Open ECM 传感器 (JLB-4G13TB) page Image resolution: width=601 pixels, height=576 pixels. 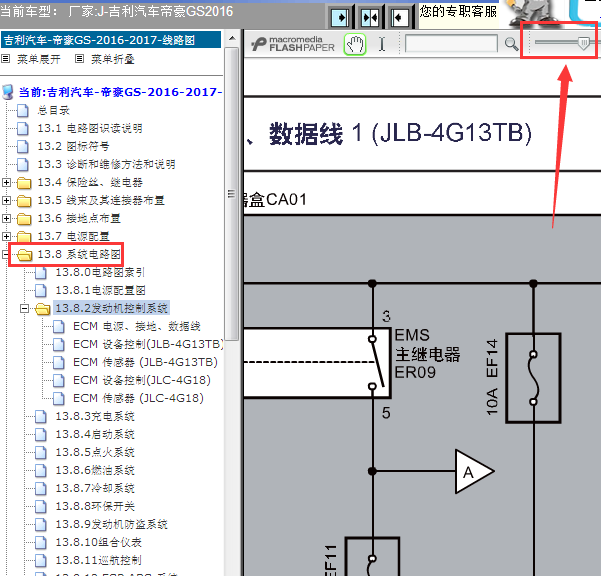(145, 363)
